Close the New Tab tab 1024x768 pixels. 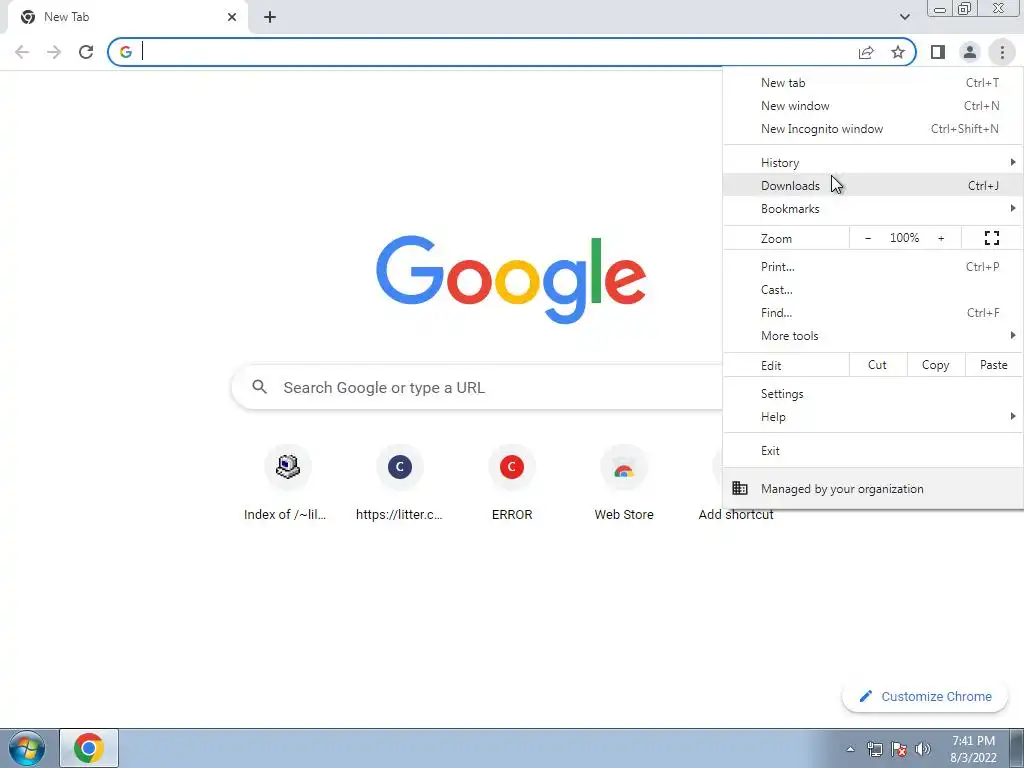point(232,17)
